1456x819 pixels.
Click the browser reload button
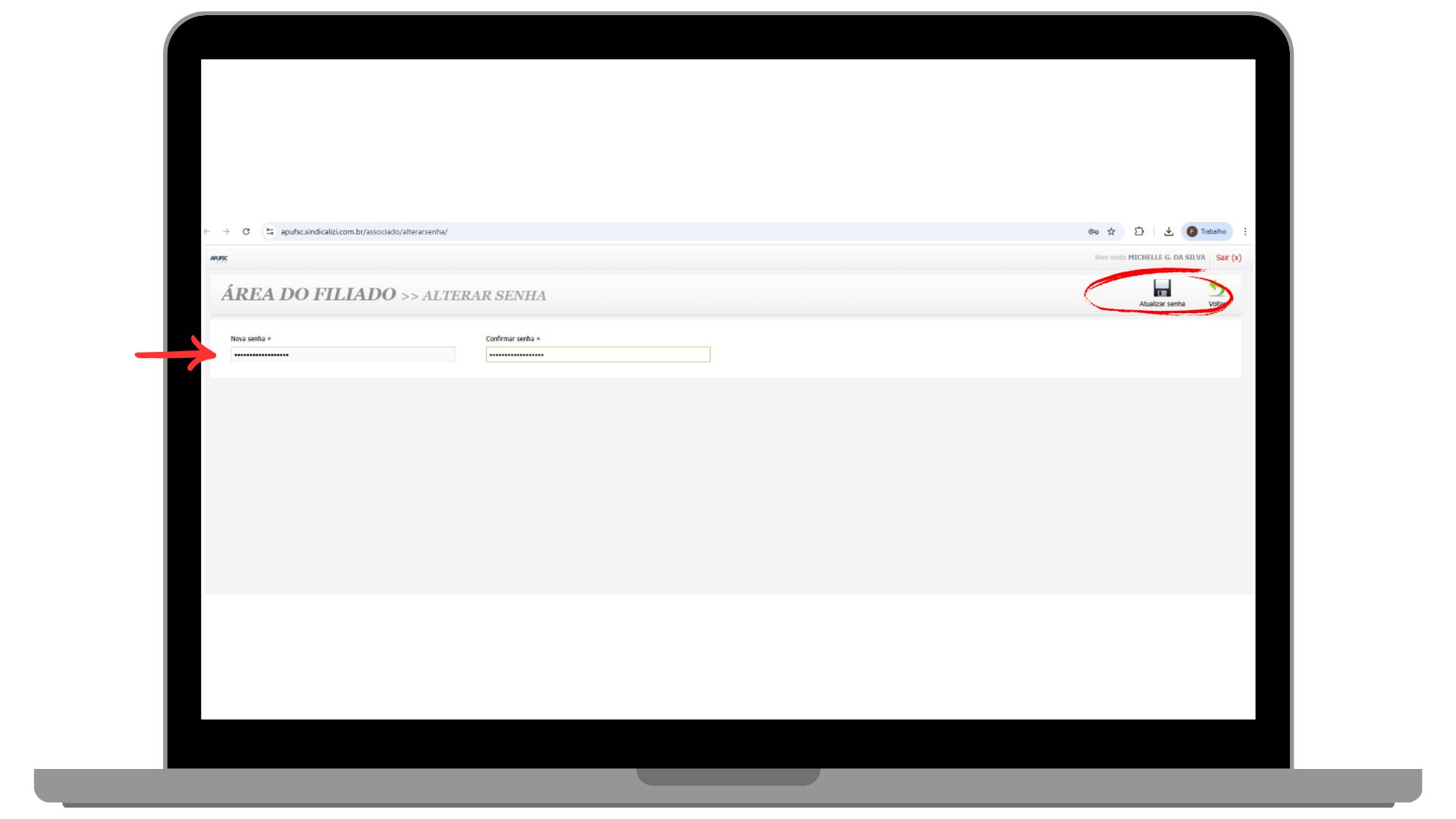(x=246, y=232)
